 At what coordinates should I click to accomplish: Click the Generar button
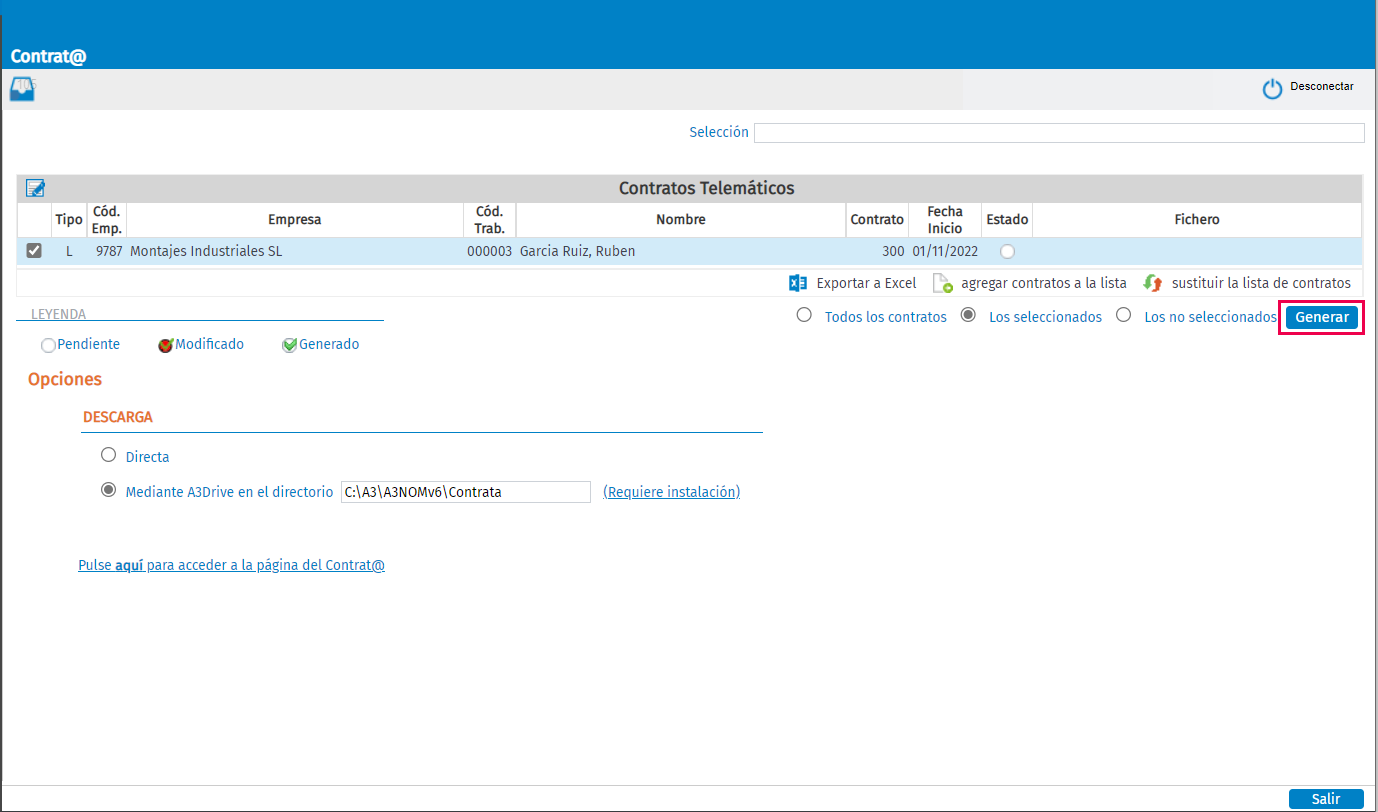pyautogui.click(x=1322, y=317)
